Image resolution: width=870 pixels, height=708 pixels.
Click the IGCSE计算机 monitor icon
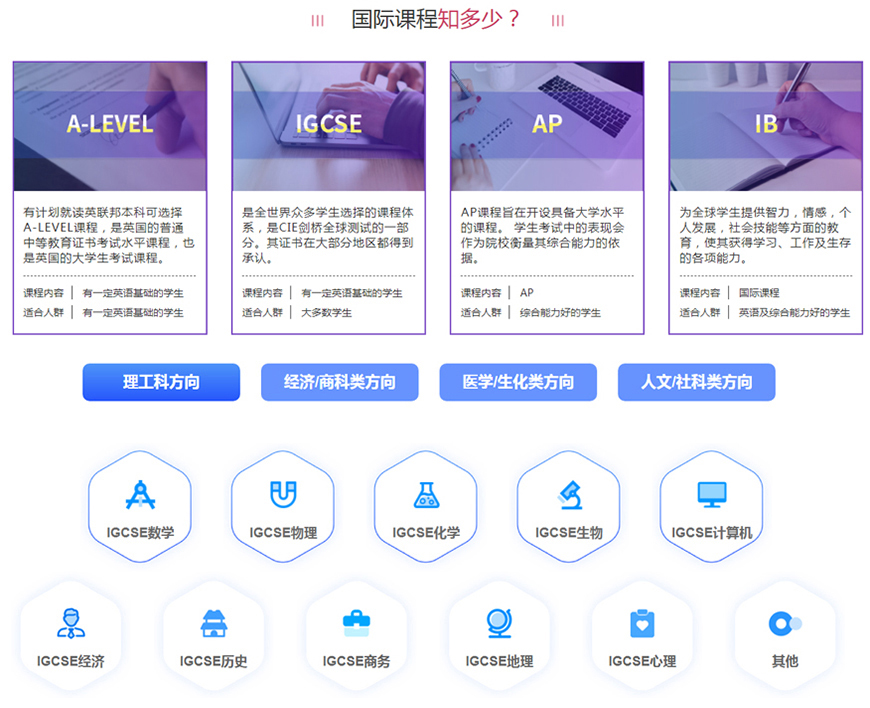tap(711, 494)
